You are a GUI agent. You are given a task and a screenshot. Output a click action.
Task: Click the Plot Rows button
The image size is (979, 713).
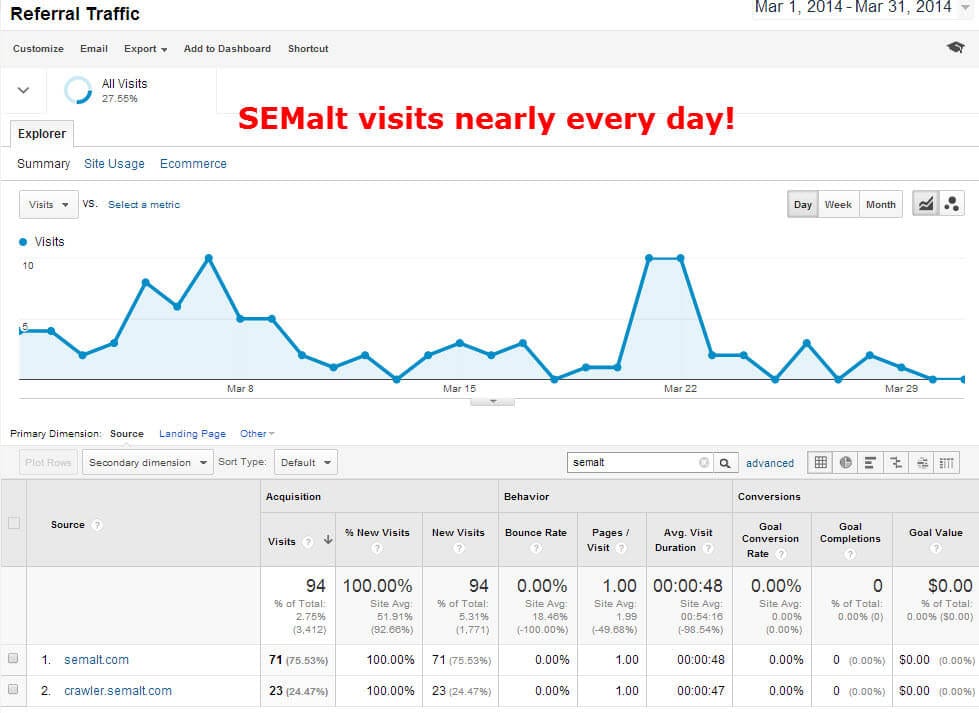click(x=48, y=463)
